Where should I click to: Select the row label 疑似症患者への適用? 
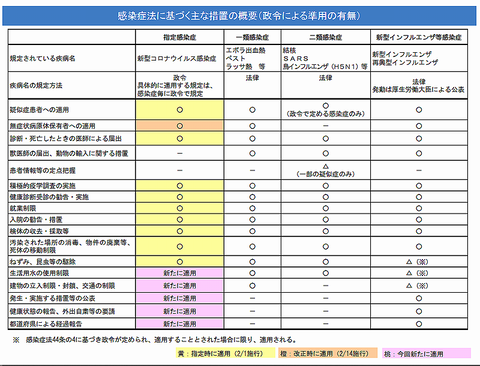39,110
